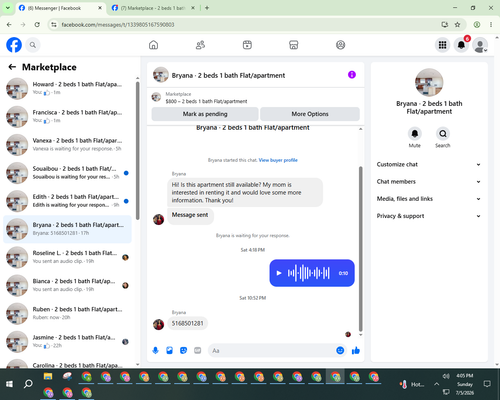Viewport: 500px width, 400px height.
Task: Expand the Chat members section
Action: point(429,182)
